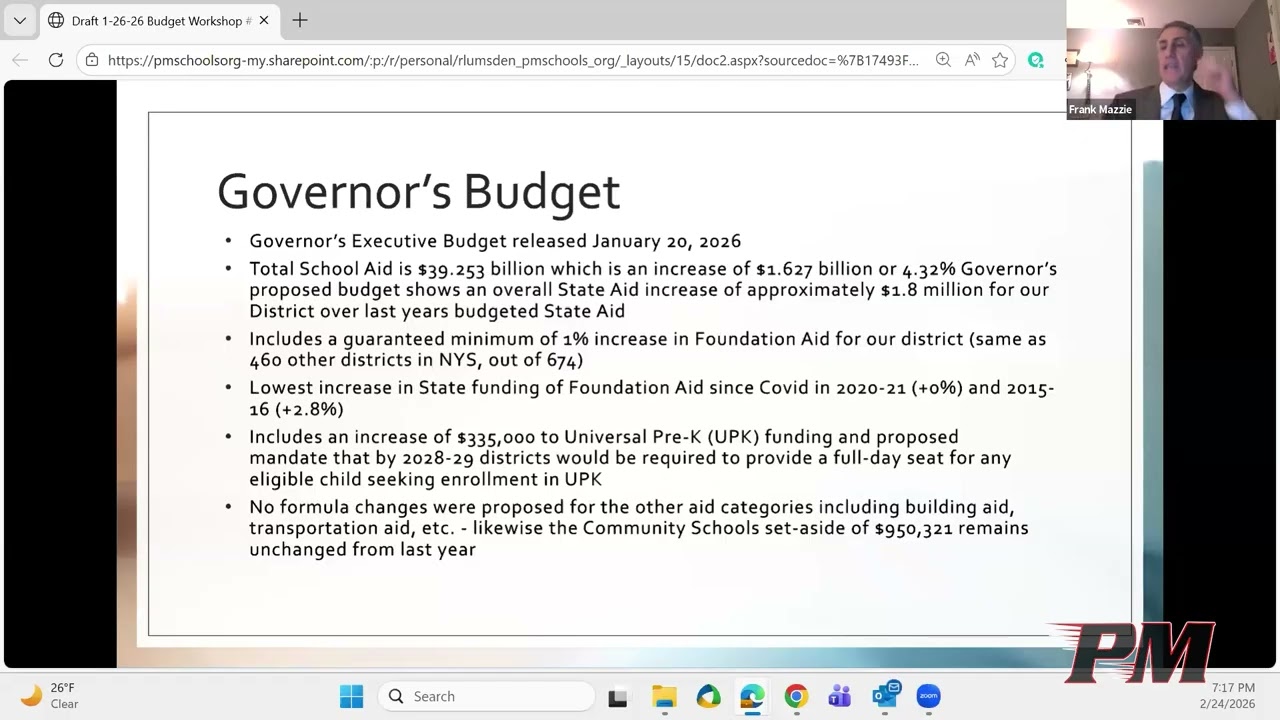Launch File Explorer from taskbar
The width and height of the screenshot is (1280, 720).
tap(664, 697)
